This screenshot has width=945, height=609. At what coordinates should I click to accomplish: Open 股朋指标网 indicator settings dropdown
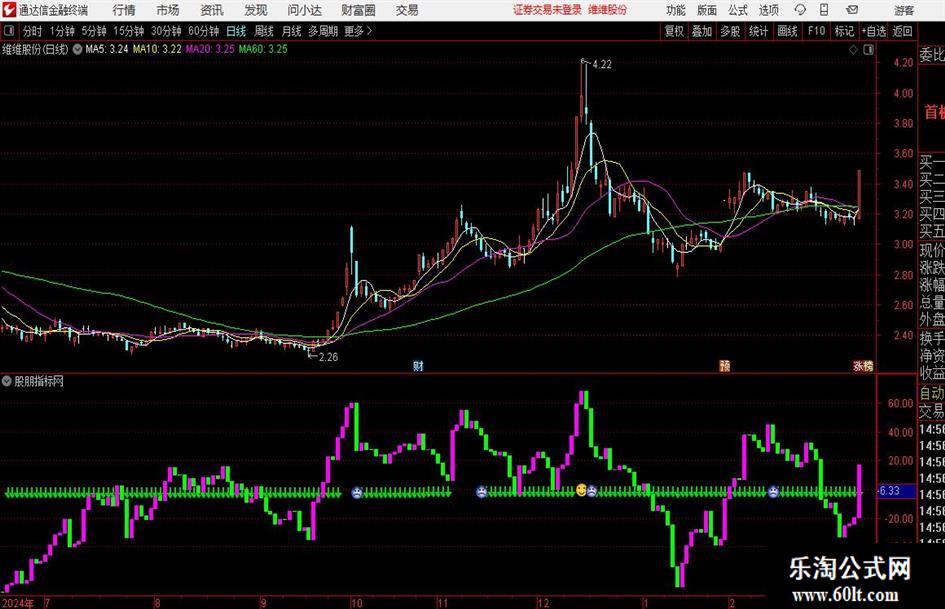[x=7, y=381]
